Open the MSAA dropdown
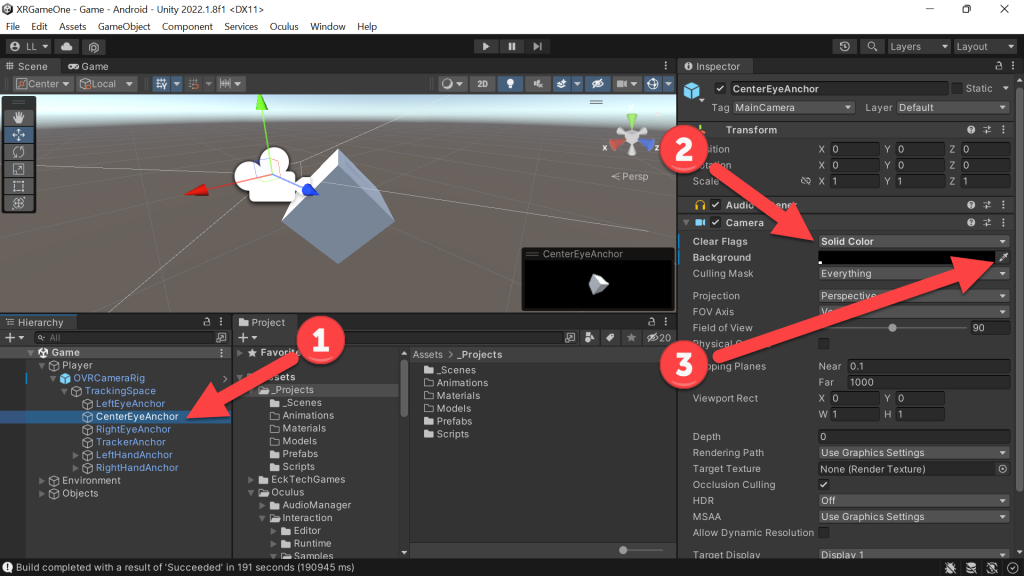Image resolution: width=1024 pixels, height=576 pixels. [x=914, y=517]
